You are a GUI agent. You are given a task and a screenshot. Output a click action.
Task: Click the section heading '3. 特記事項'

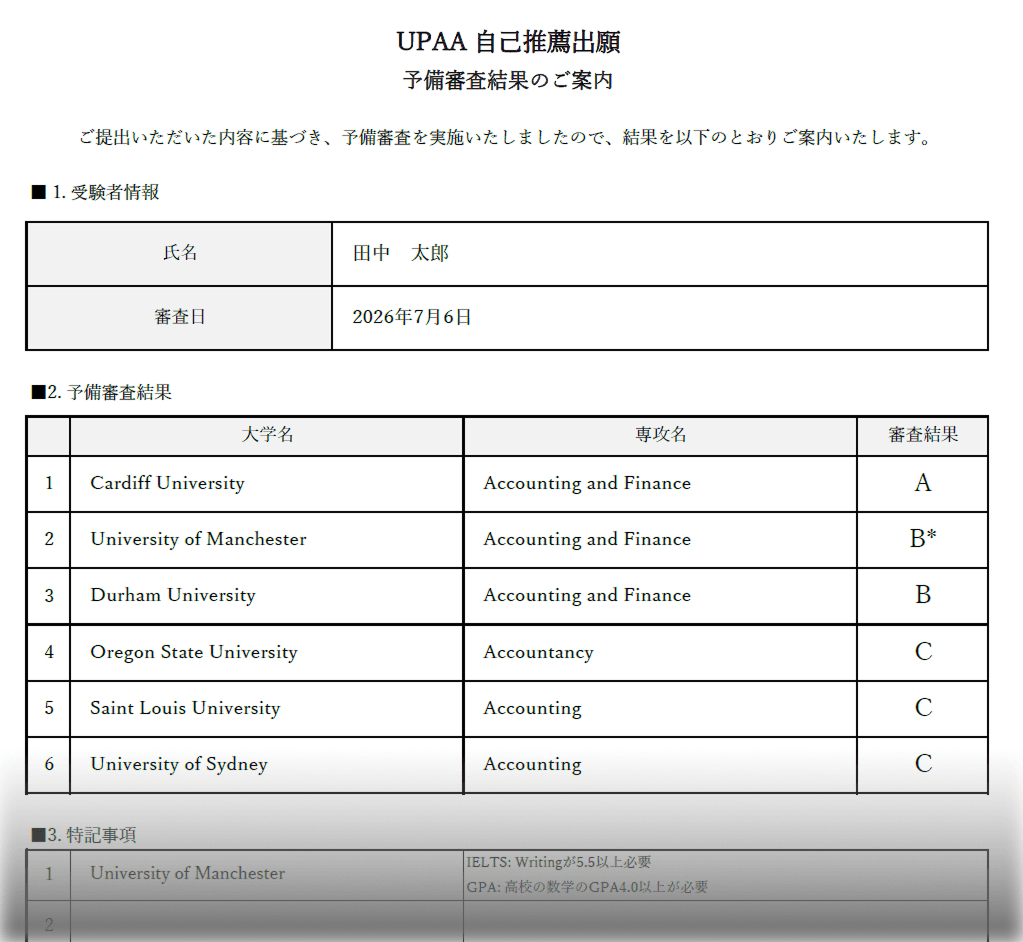(84, 835)
